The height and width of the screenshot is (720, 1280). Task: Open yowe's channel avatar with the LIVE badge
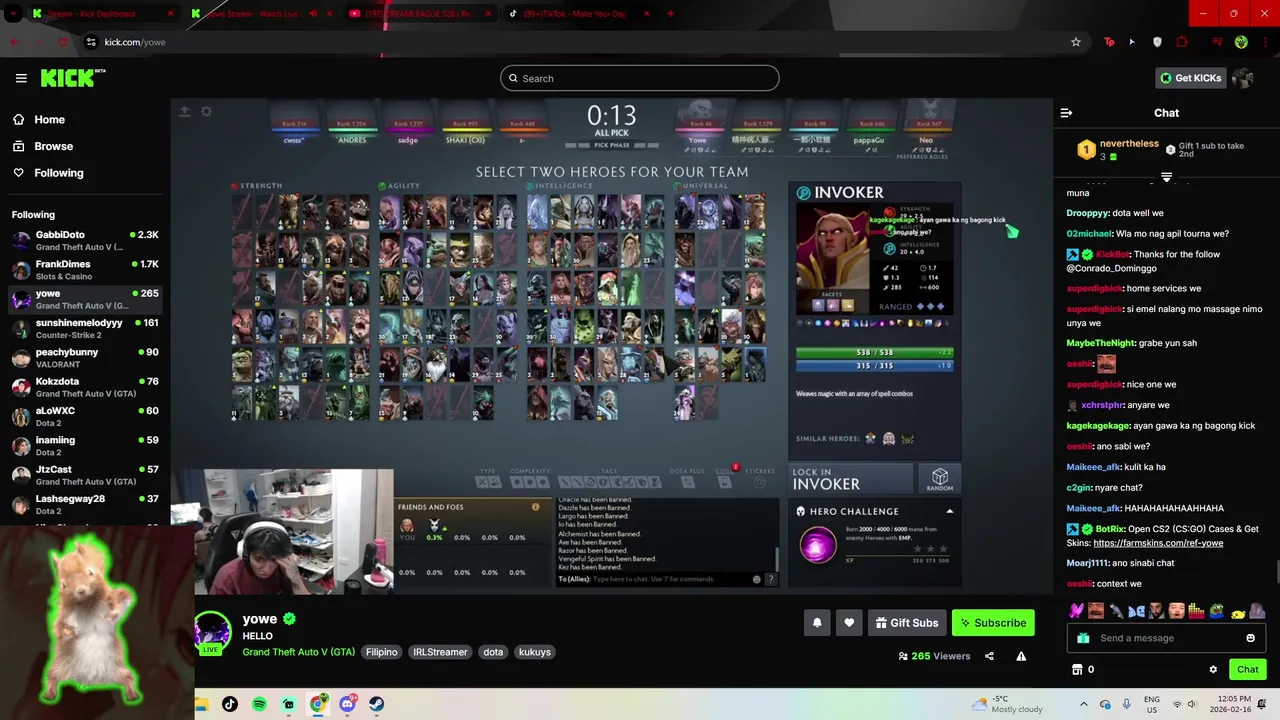pos(212,633)
